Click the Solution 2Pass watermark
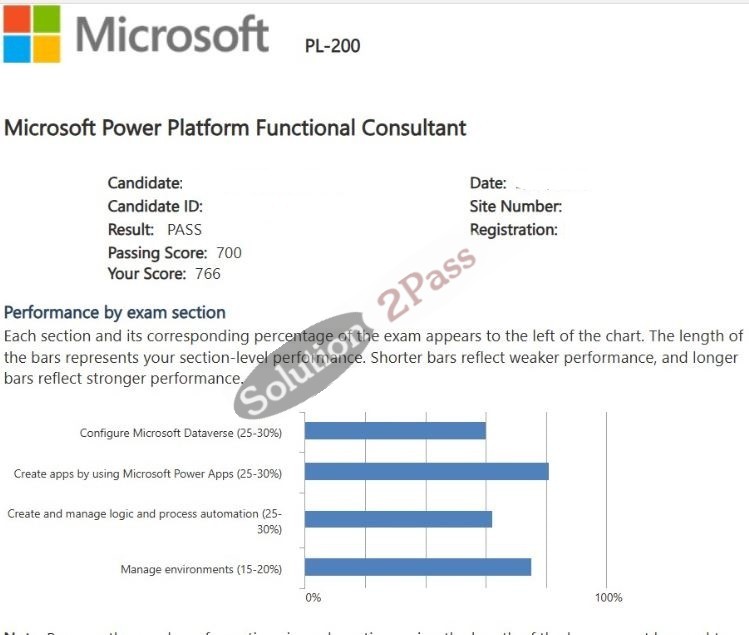Viewport: 749px width, 635px height. 355,332
